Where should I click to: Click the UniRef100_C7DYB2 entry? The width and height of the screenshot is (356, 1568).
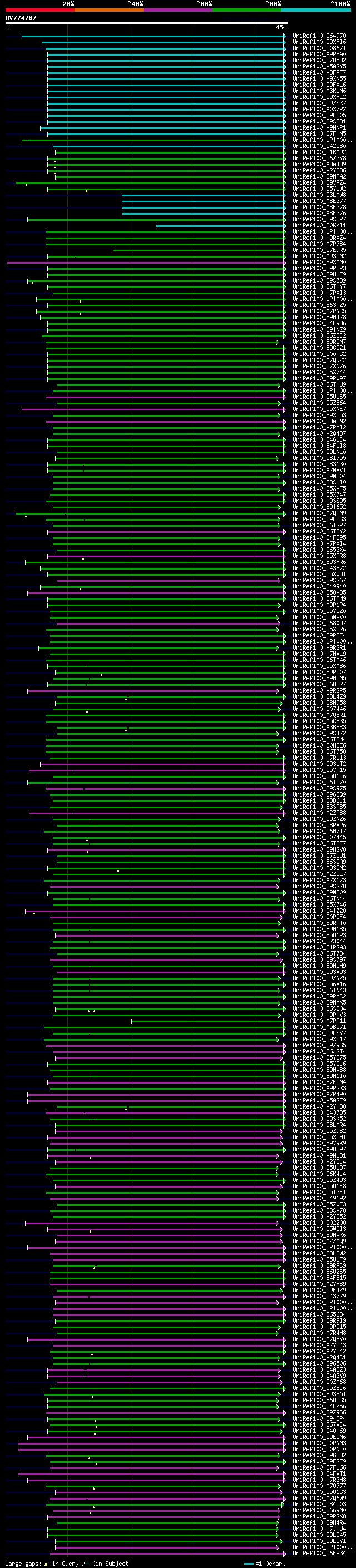click(319, 60)
